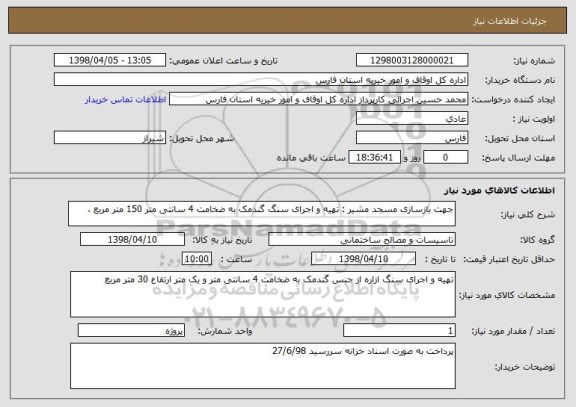
Task: Click the استان محل تحویل field فارس
Action: click(412, 138)
